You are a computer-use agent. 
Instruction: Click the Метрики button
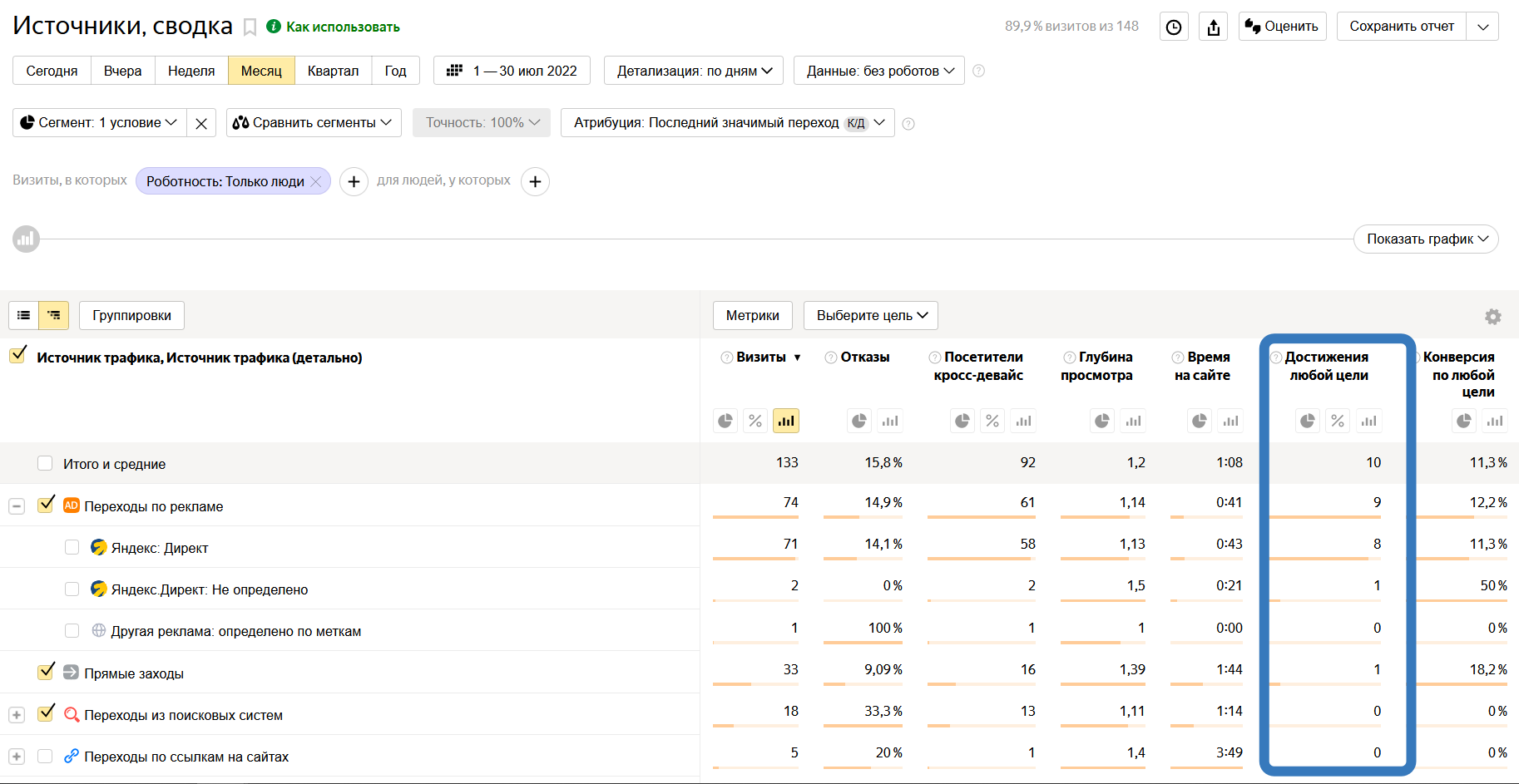pyautogui.click(x=752, y=316)
